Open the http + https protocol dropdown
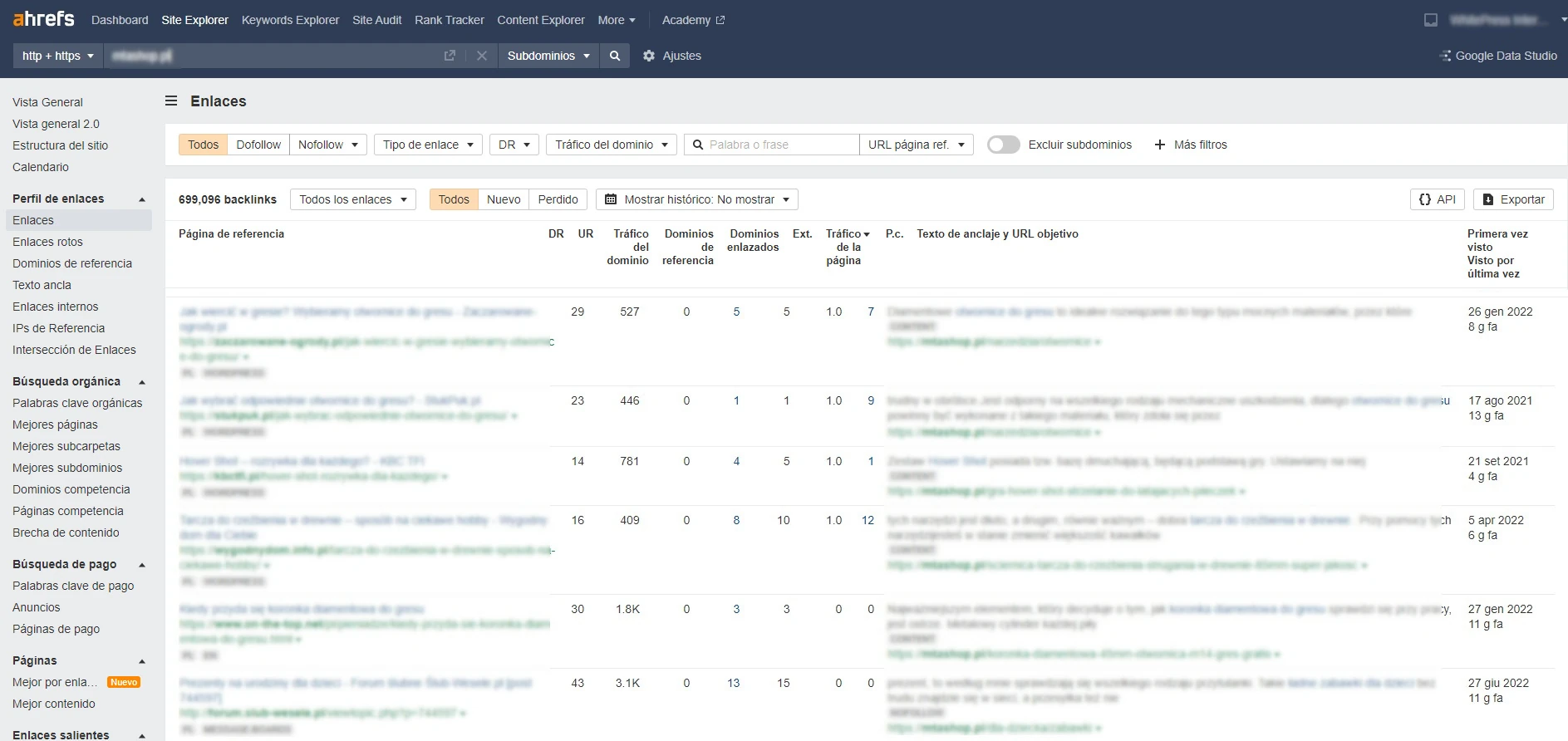This screenshot has height=741, width=1568. click(x=57, y=56)
